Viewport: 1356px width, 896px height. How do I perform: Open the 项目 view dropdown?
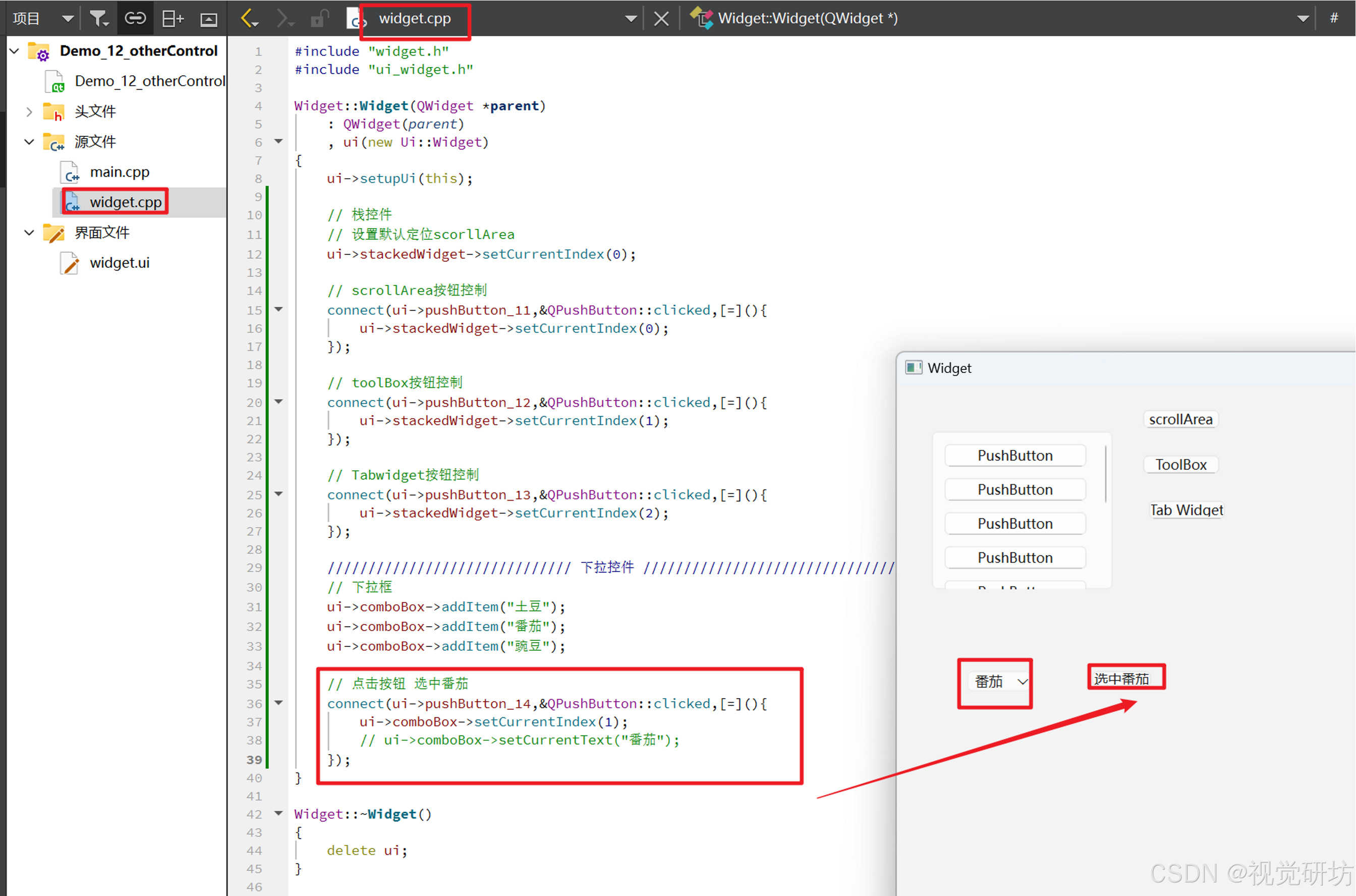[x=68, y=19]
